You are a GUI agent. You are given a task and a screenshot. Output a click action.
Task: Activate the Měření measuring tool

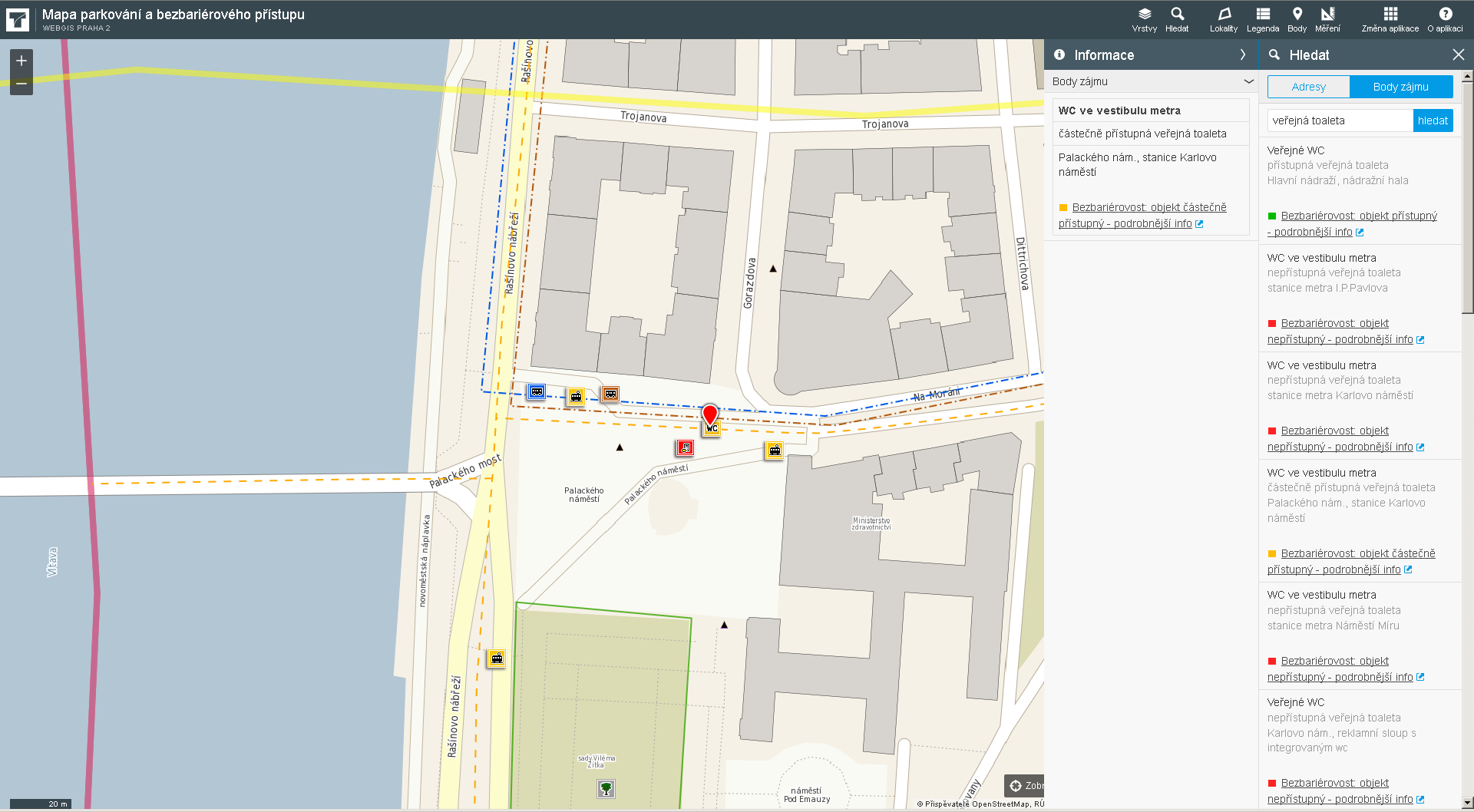[1327, 20]
